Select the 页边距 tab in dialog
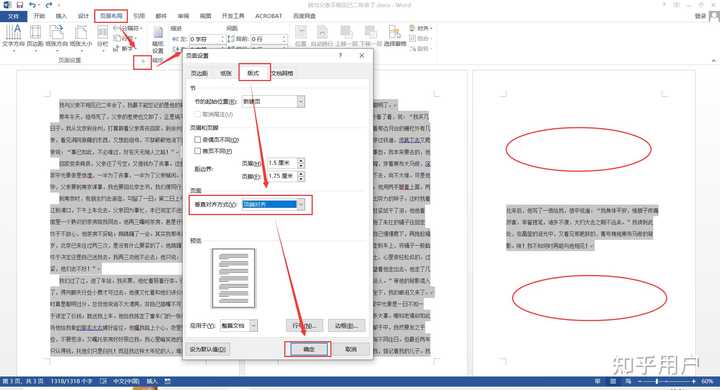This screenshot has width=720, height=390. pyautogui.click(x=199, y=73)
